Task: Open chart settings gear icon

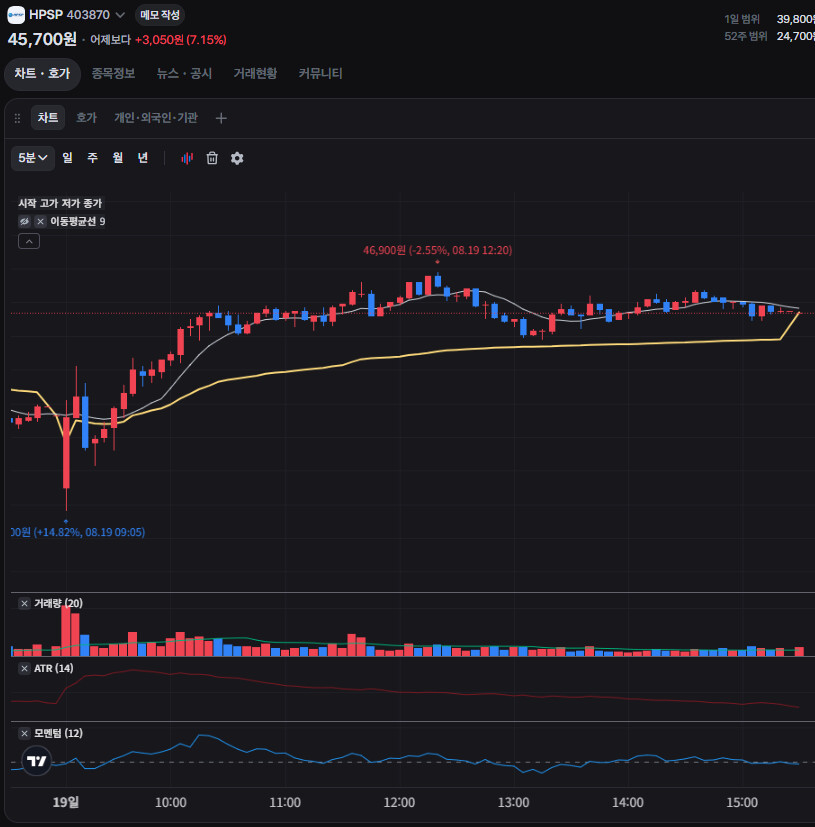Action: click(x=237, y=158)
